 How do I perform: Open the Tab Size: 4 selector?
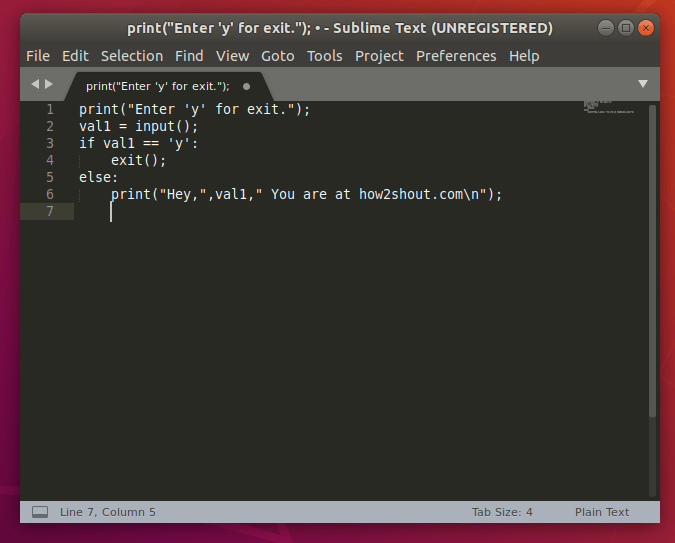[x=502, y=512]
